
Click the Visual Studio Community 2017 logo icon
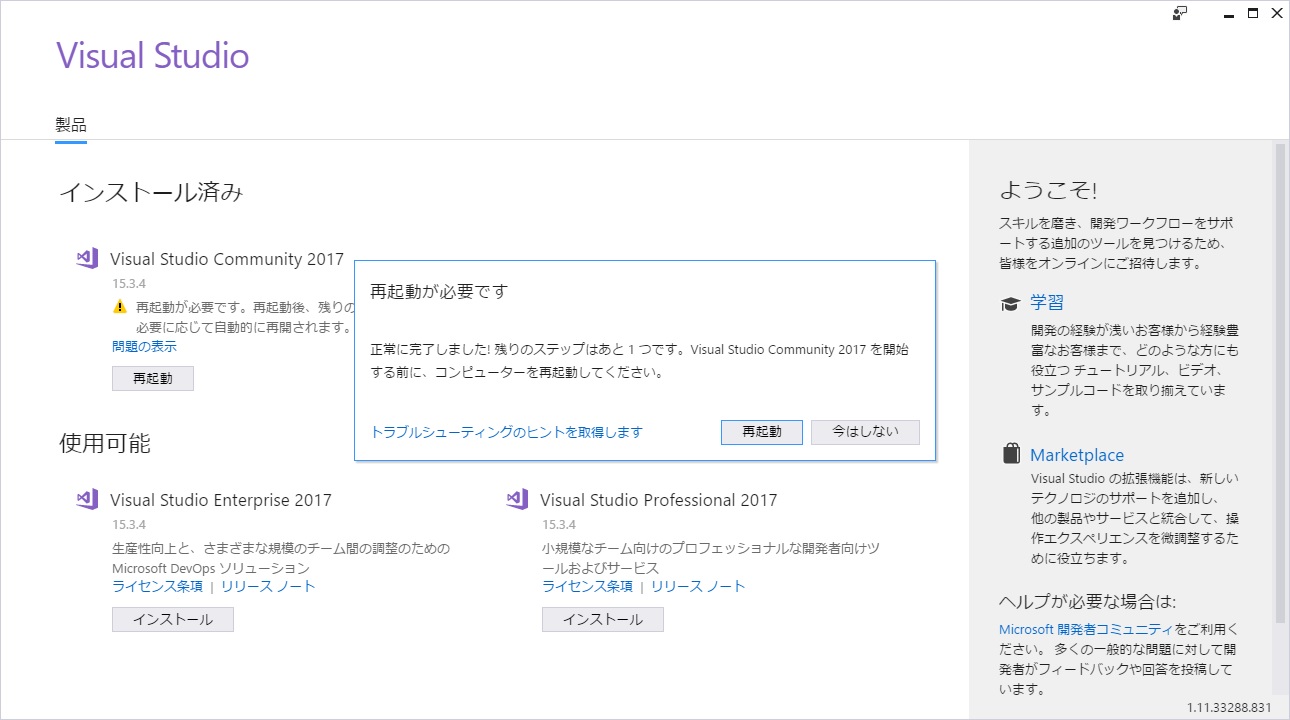(87, 258)
